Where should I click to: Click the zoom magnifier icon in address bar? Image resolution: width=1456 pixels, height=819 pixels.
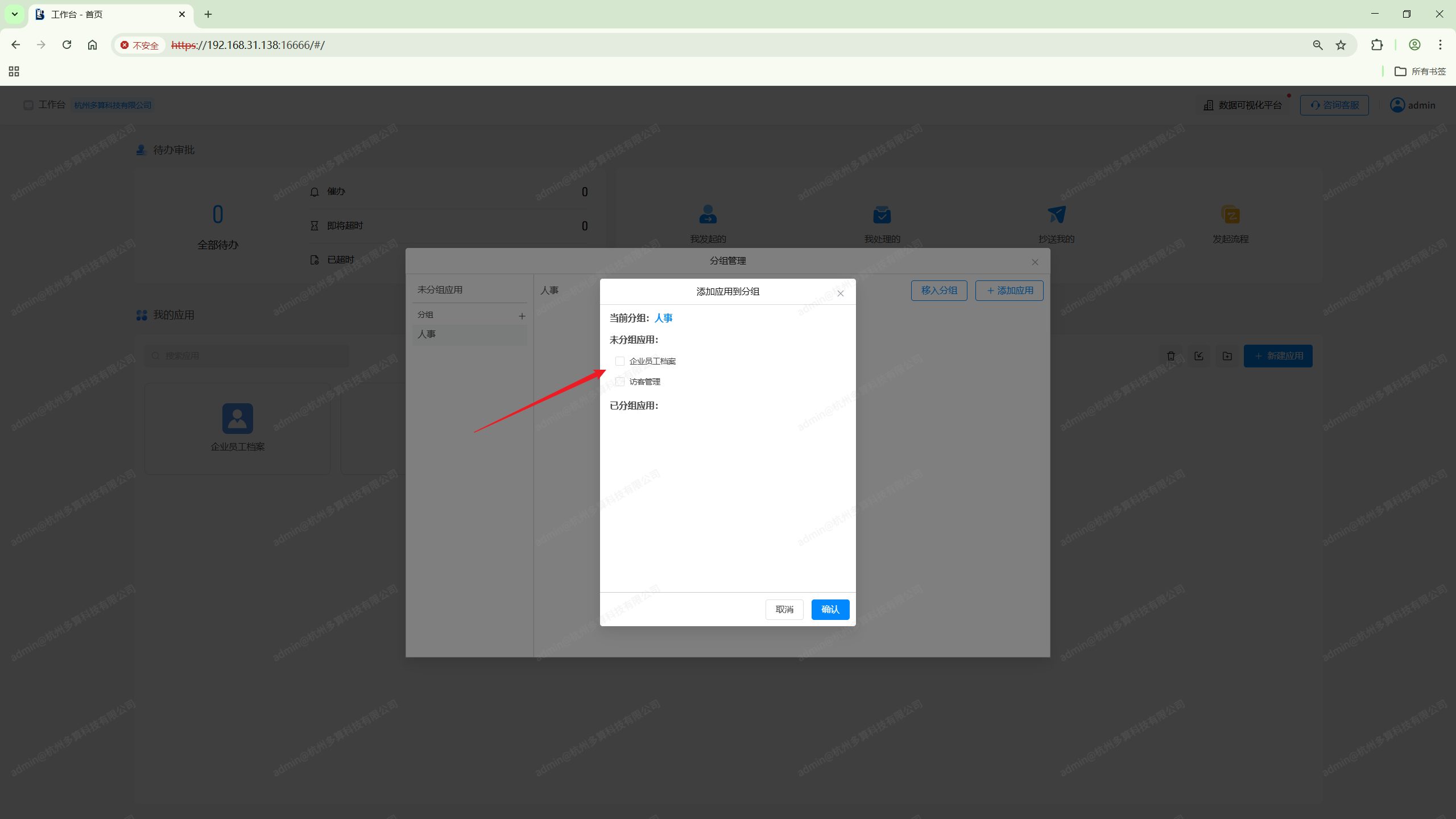point(1317,45)
